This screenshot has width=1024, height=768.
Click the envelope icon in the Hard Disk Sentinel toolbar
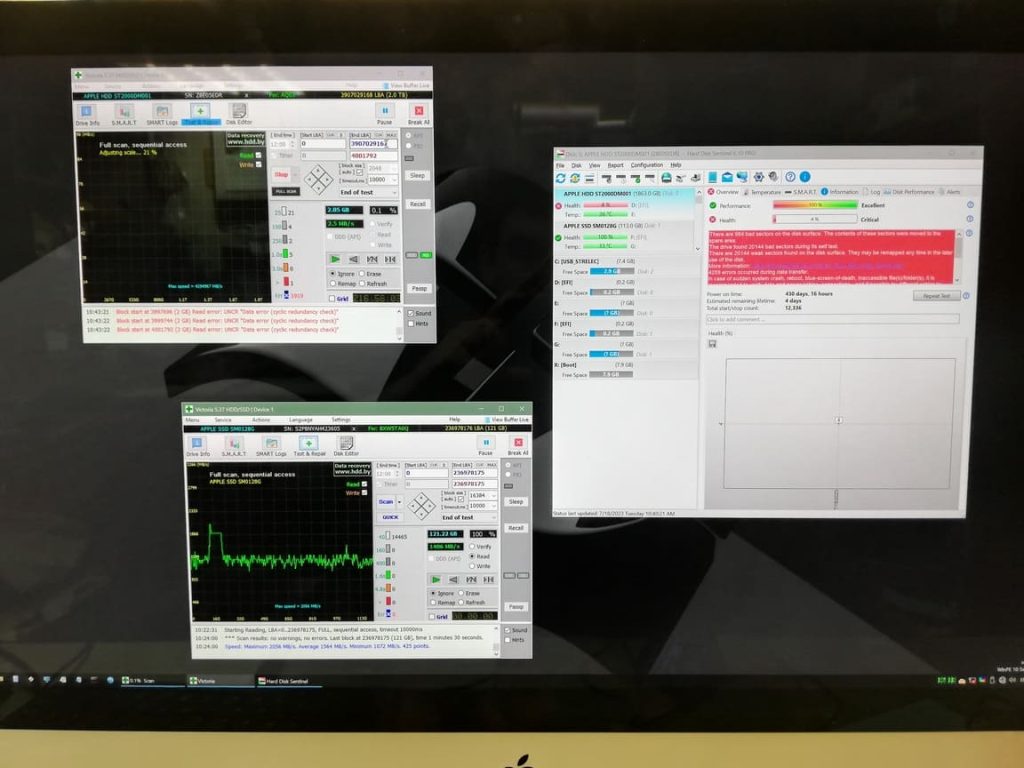pyautogui.click(x=727, y=177)
